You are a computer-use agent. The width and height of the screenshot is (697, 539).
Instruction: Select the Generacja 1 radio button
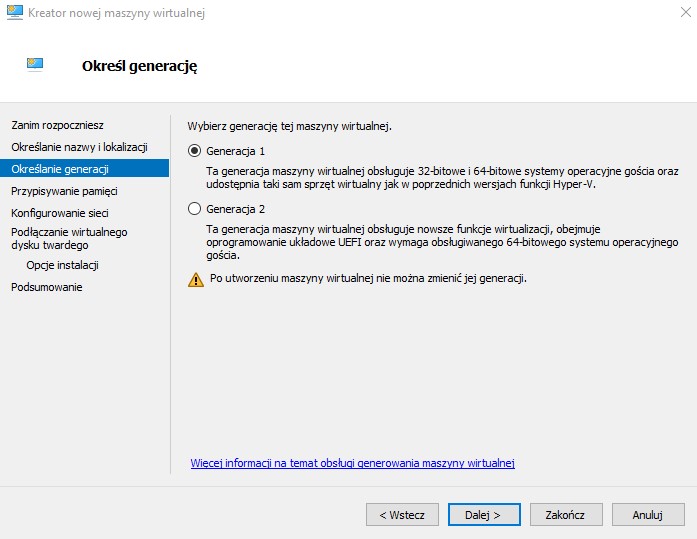click(x=194, y=151)
